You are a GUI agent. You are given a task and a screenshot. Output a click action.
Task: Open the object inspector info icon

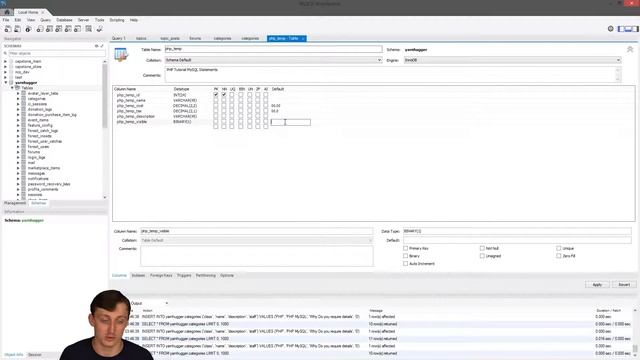[28, 29]
